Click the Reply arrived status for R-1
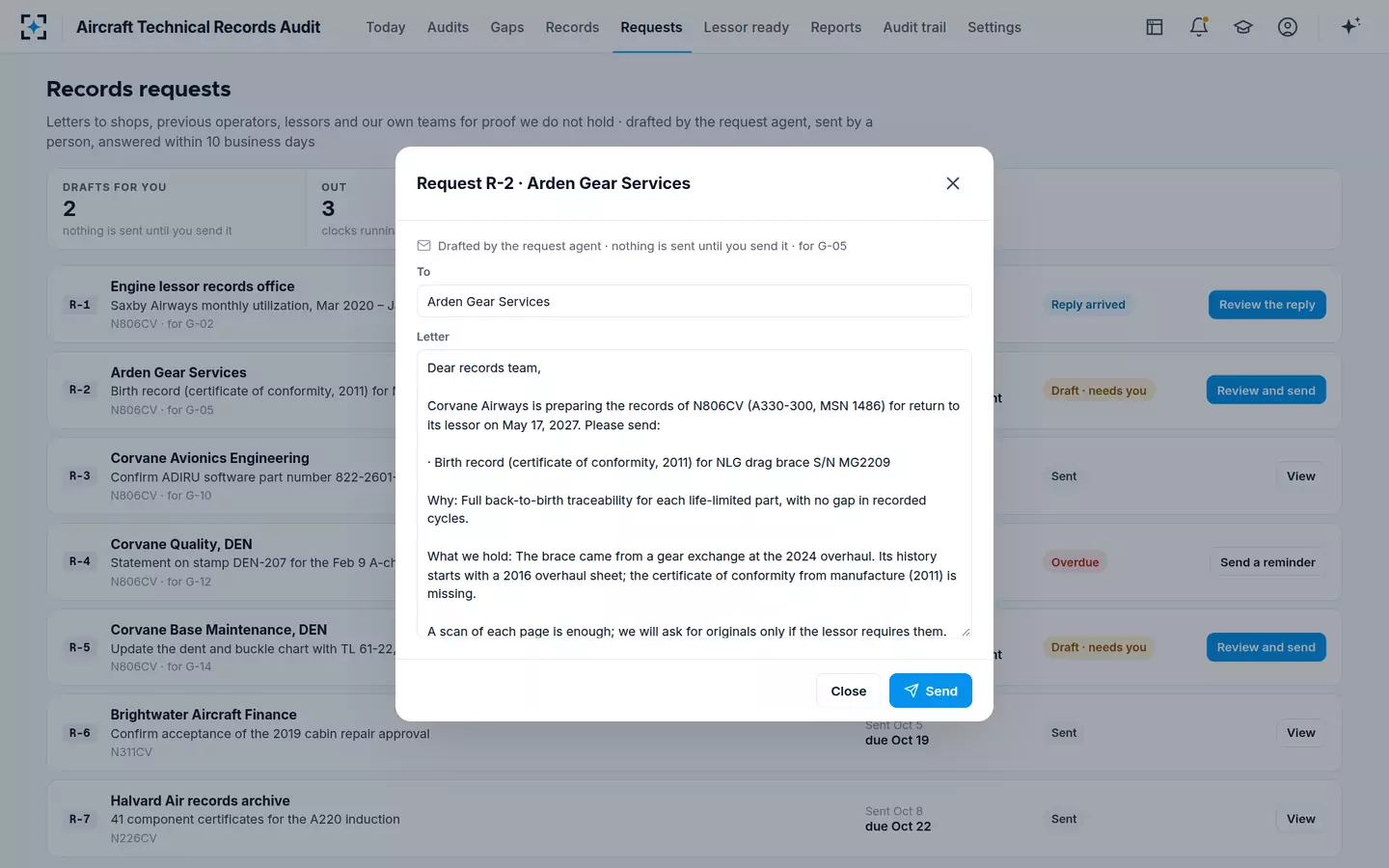The image size is (1389, 868). (x=1088, y=305)
